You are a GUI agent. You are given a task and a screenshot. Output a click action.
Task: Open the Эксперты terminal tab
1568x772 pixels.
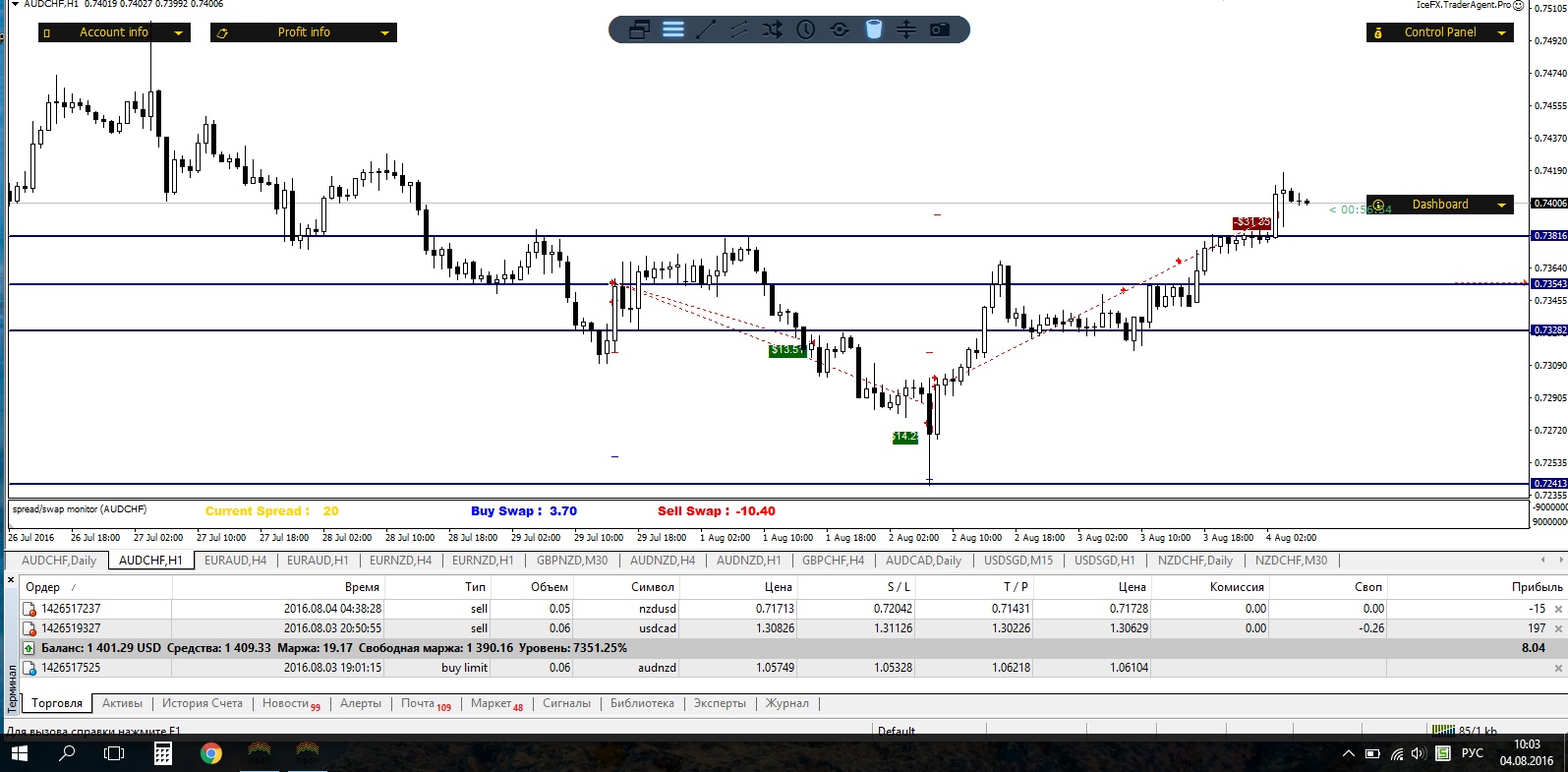point(720,703)
